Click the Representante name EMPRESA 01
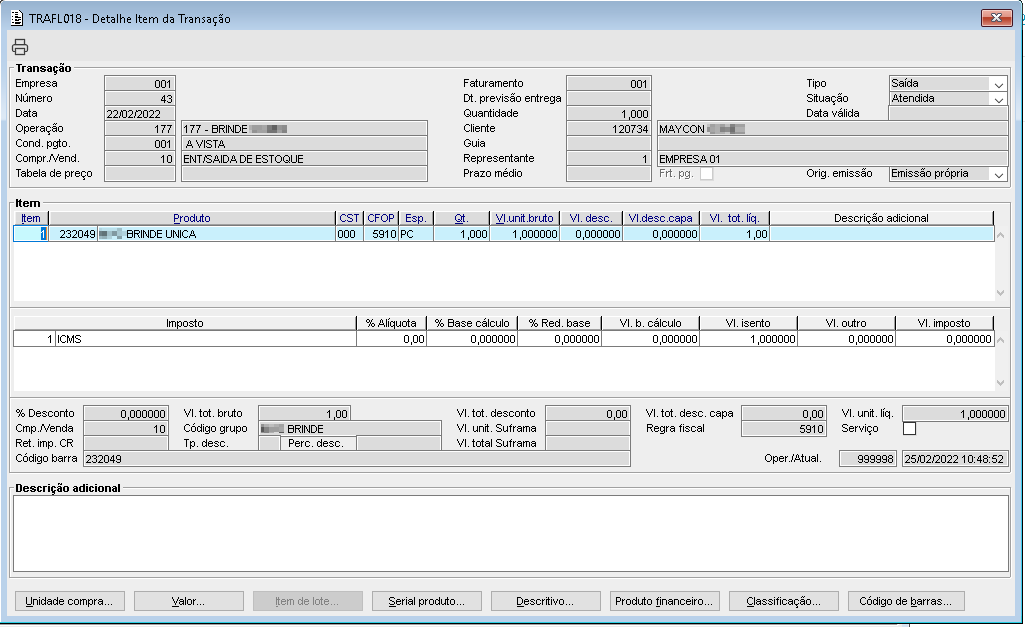 pos(833,159)
